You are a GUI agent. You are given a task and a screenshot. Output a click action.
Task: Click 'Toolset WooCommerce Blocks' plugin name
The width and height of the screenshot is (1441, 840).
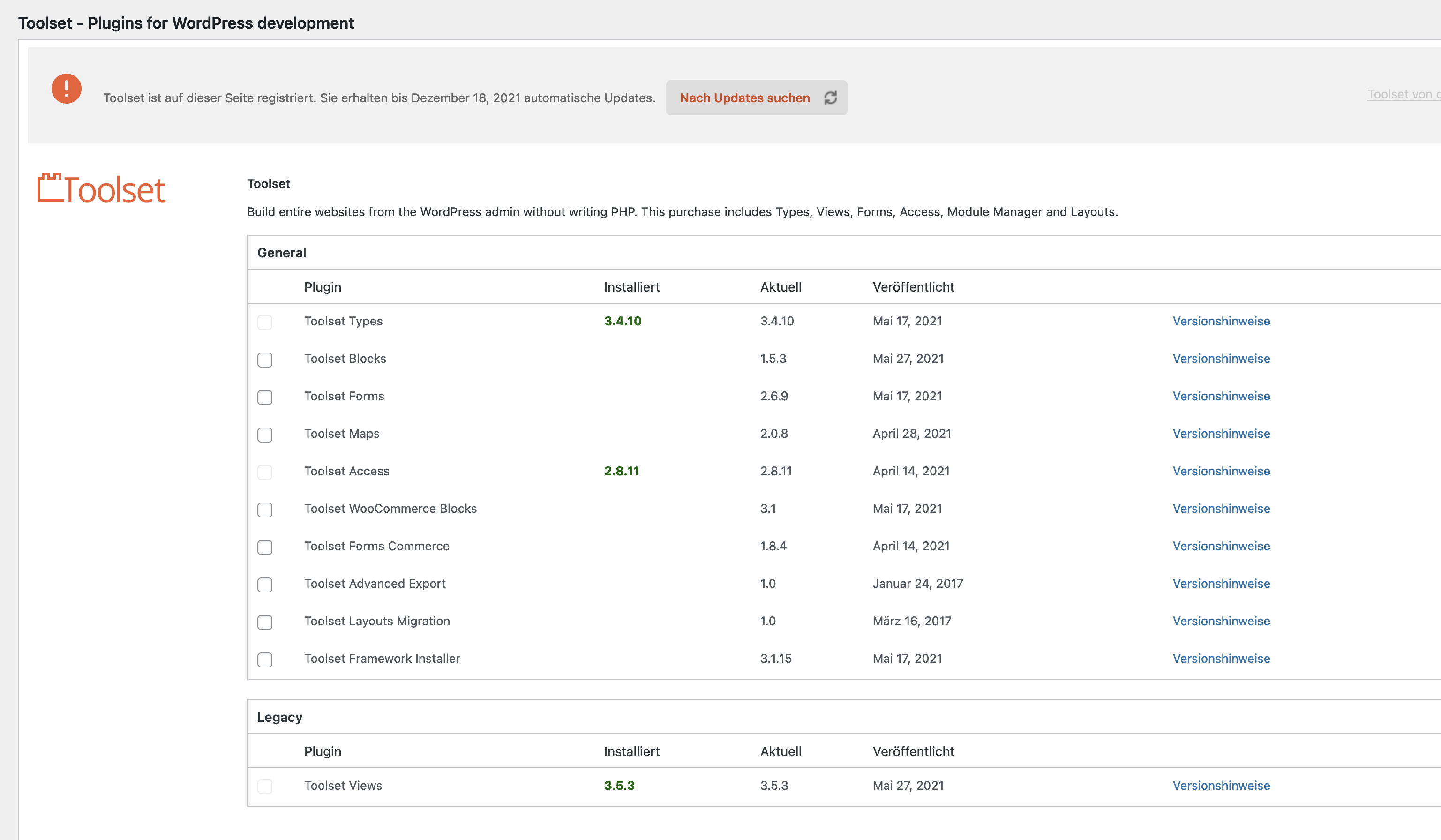[x=390, y=508]
